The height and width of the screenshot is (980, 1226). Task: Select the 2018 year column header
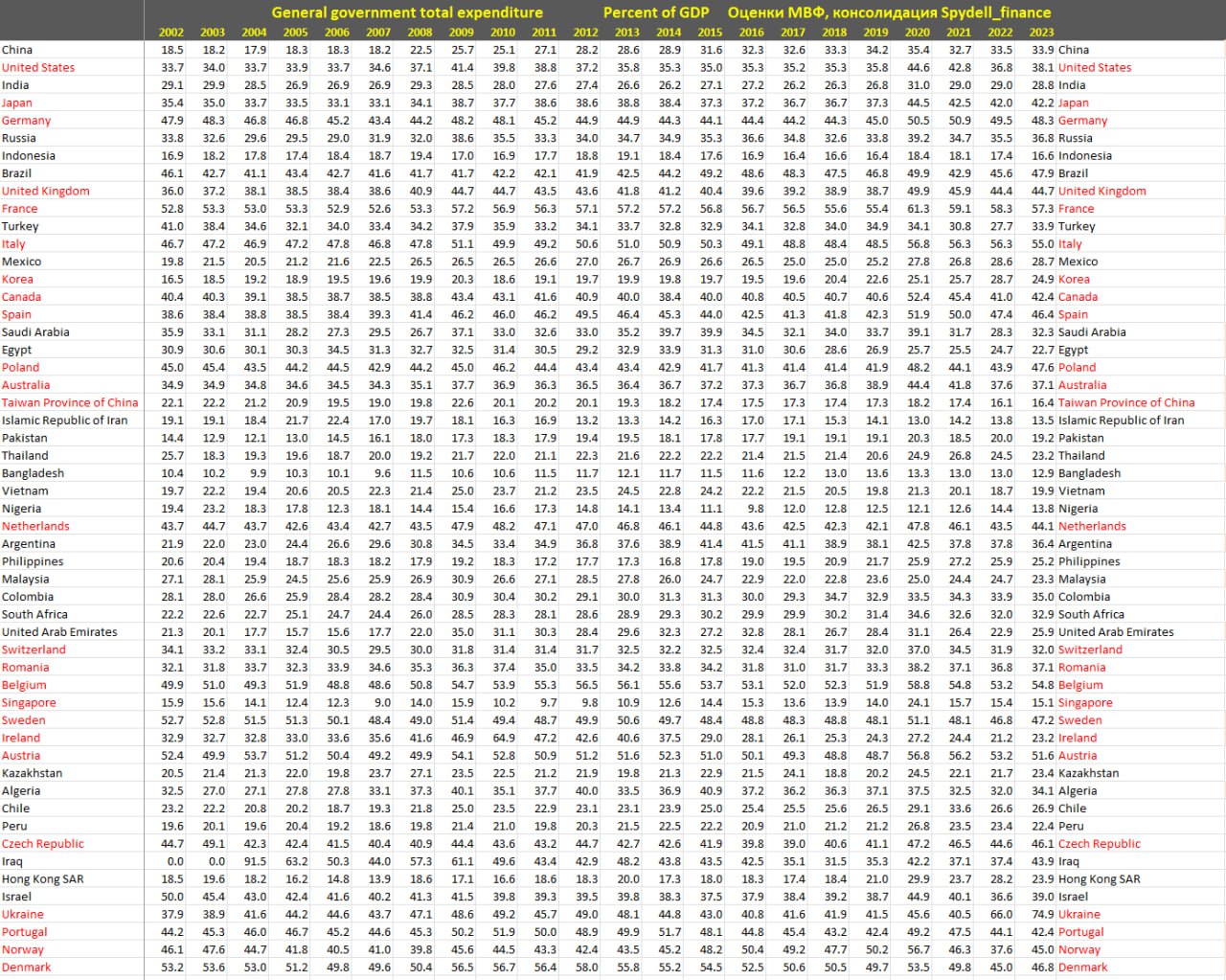(834, 33)
